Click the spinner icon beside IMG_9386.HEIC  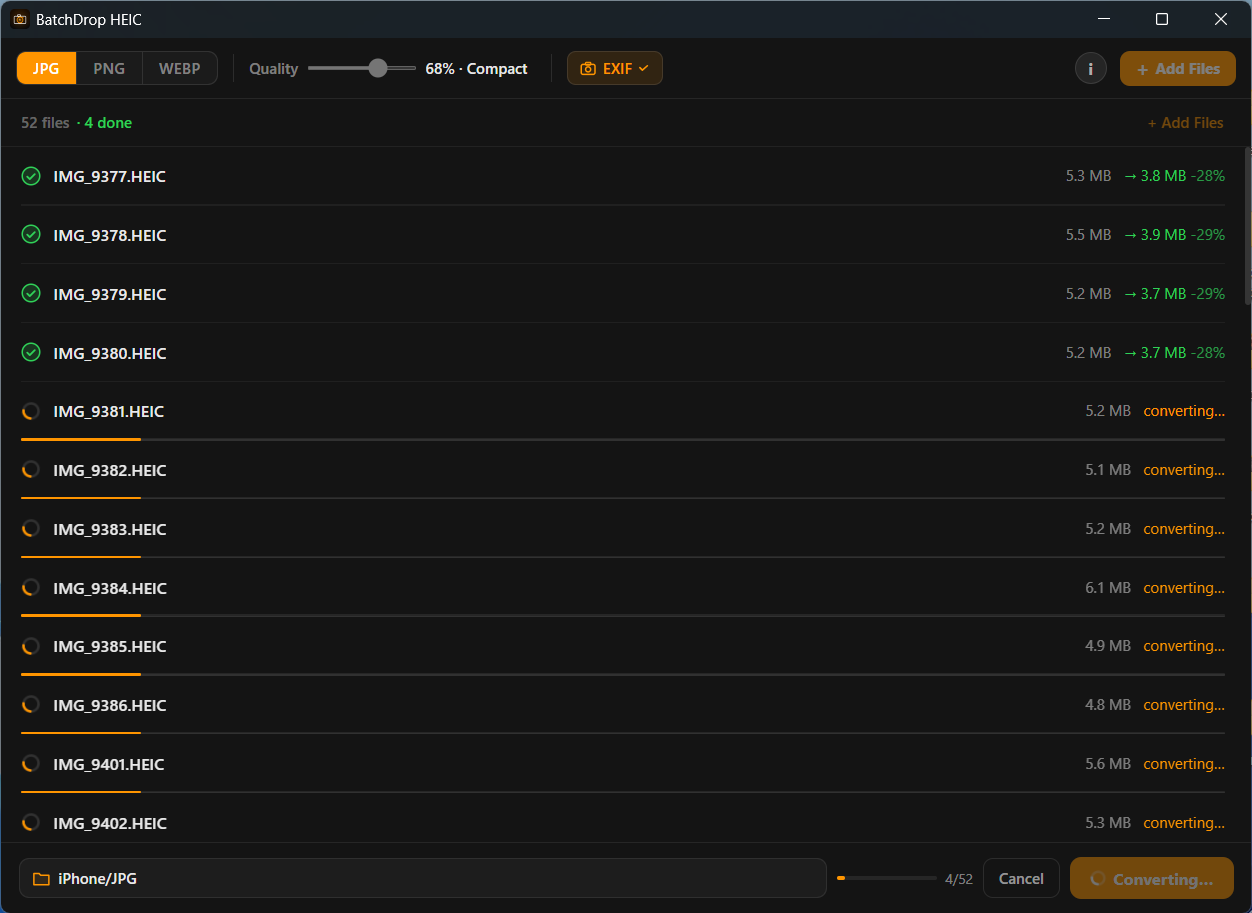(31, 705)
